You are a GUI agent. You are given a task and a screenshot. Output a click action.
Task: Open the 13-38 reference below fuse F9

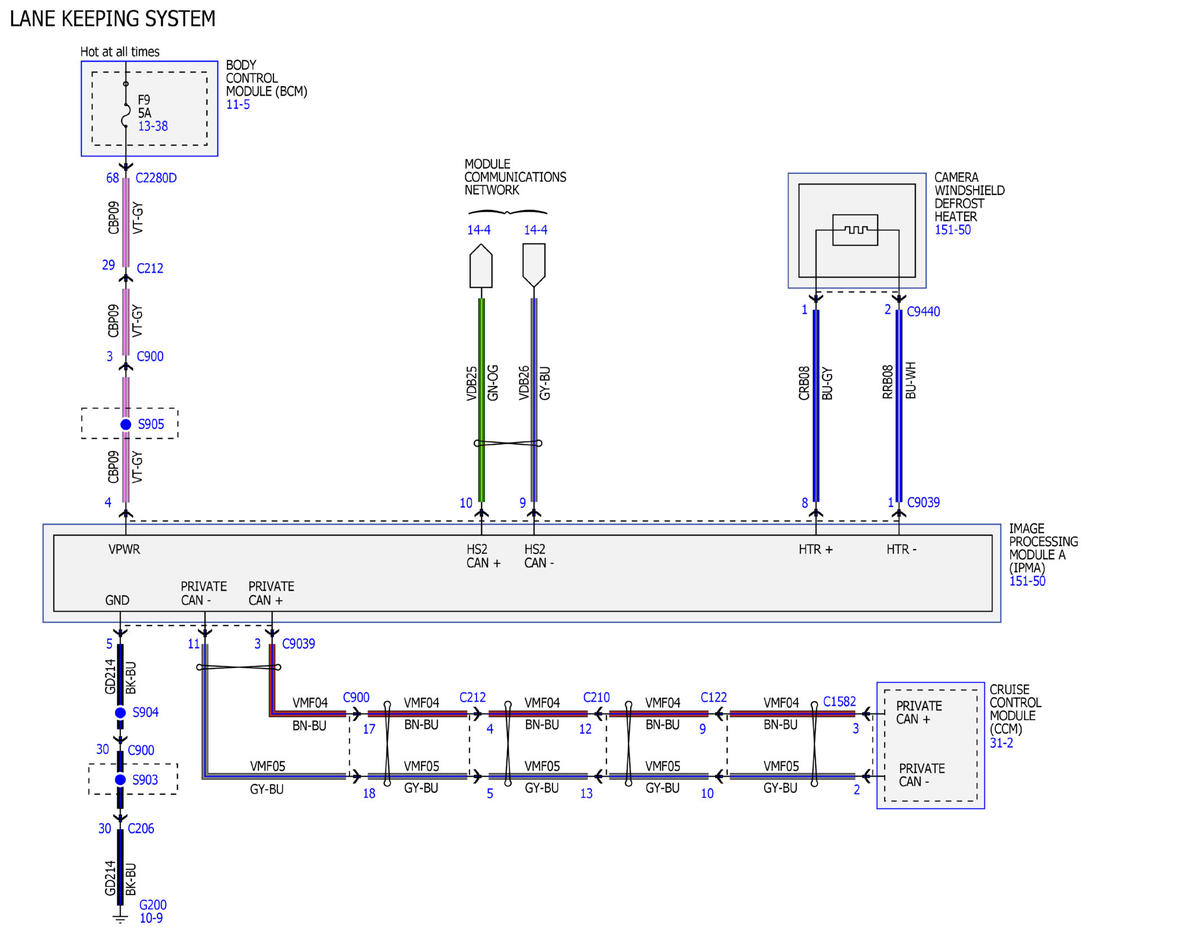pos(154,127)
